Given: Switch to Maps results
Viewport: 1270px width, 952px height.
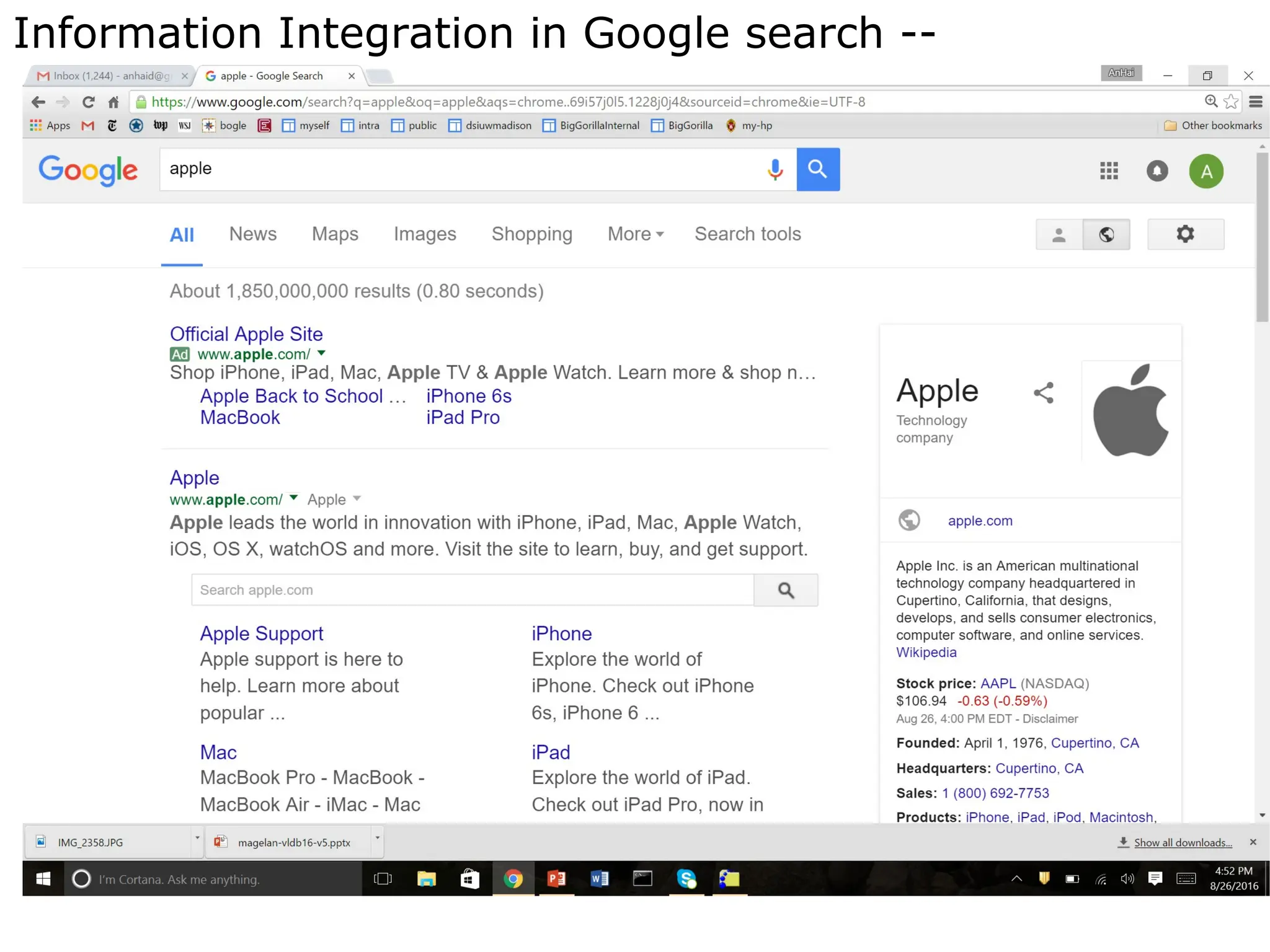Looking at the screenshot, I should pos(335,234).
